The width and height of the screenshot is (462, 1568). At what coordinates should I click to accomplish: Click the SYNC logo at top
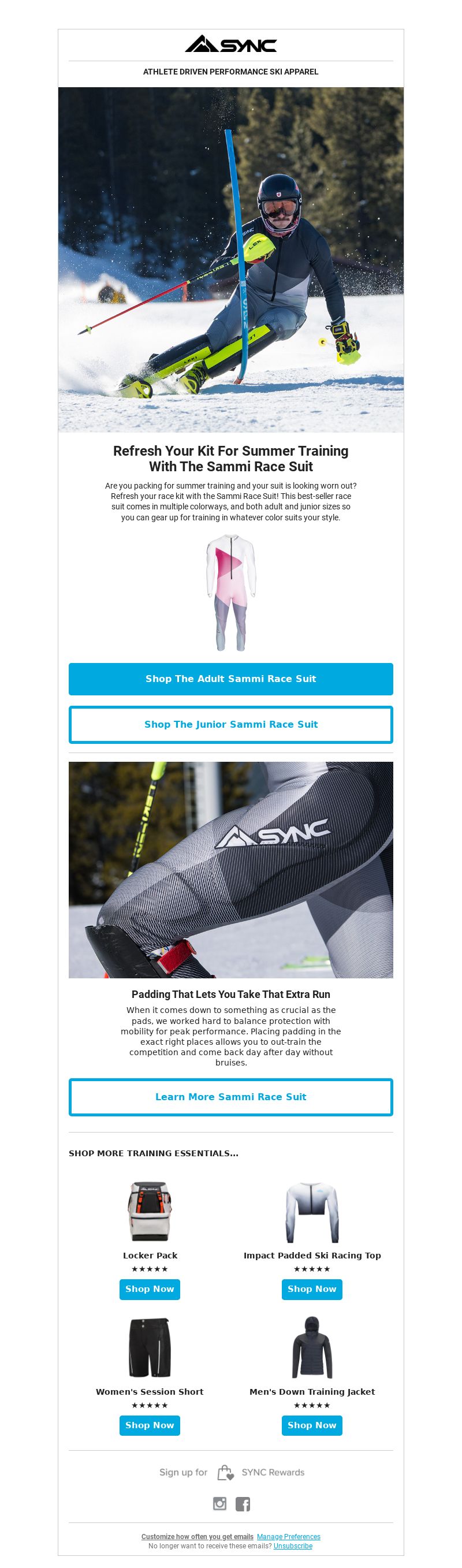(x=230, y=44)
